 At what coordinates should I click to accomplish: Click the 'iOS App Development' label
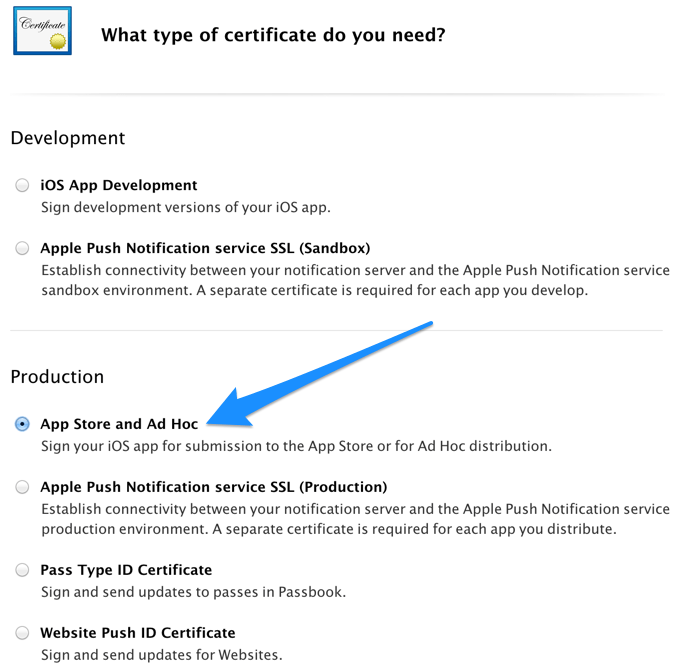click(x=119, y=185)
